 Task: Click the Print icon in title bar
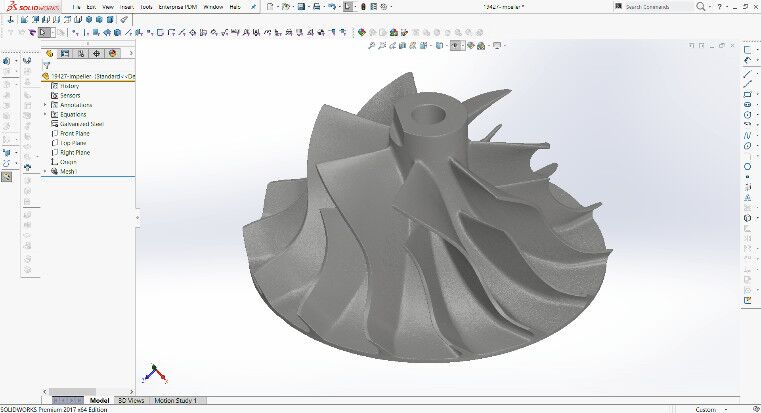[316, 7]
